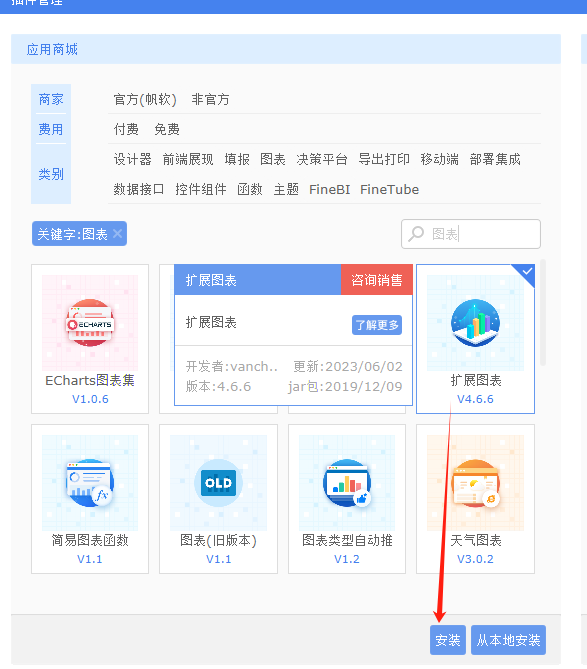Click the 天气图表 plugin icon
Viewport: 587px width, 669px height.
[475, 483]
